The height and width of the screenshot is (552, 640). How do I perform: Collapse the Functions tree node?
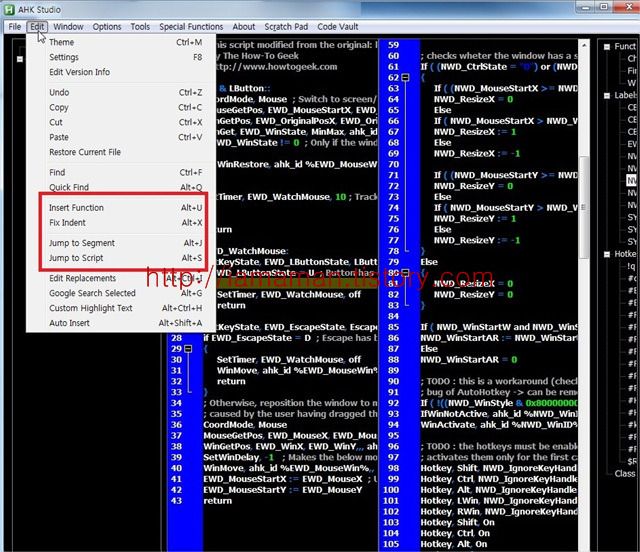(607, 47)
